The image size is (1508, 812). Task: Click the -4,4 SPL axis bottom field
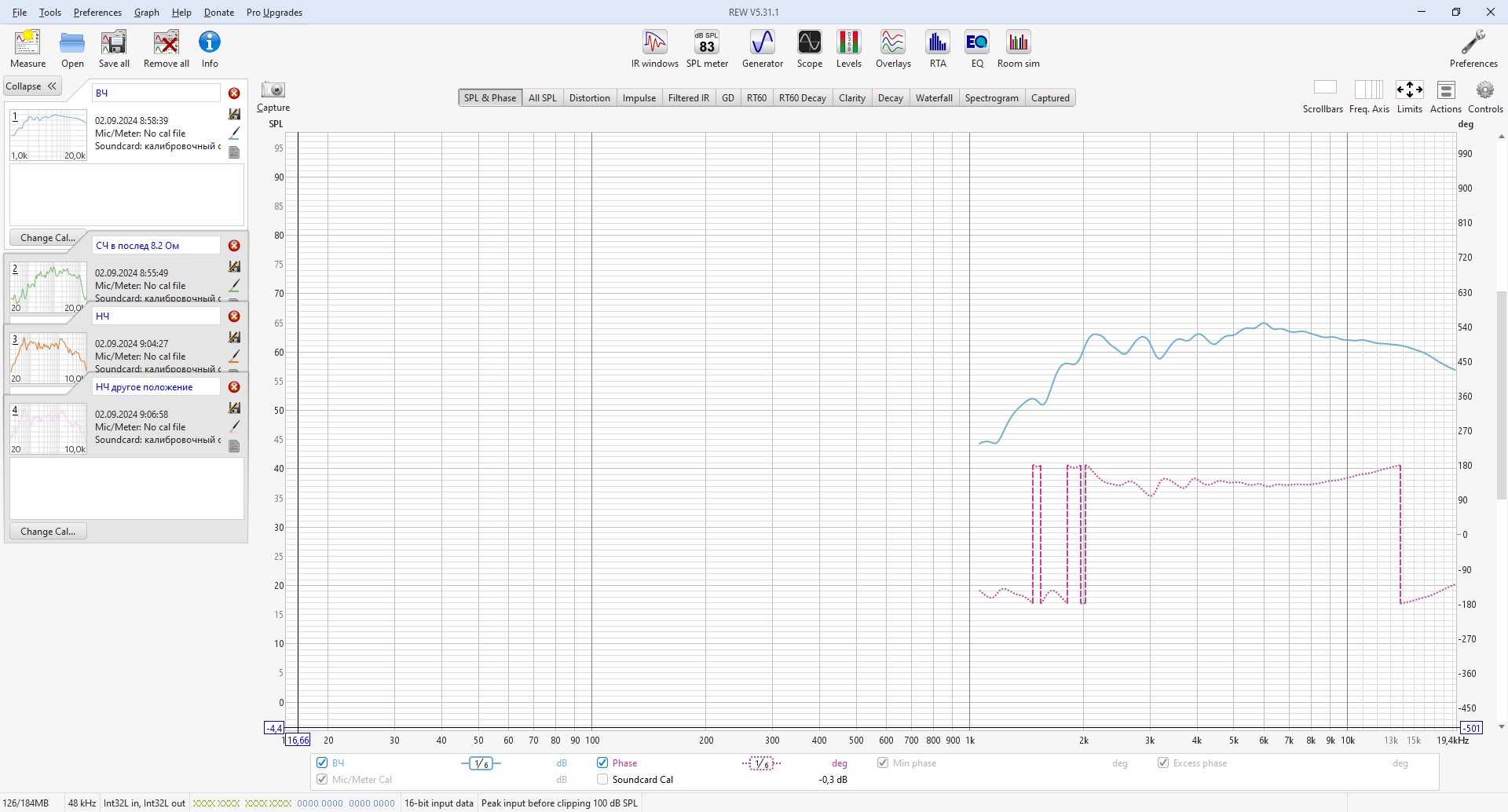click(x=273, y=728)
